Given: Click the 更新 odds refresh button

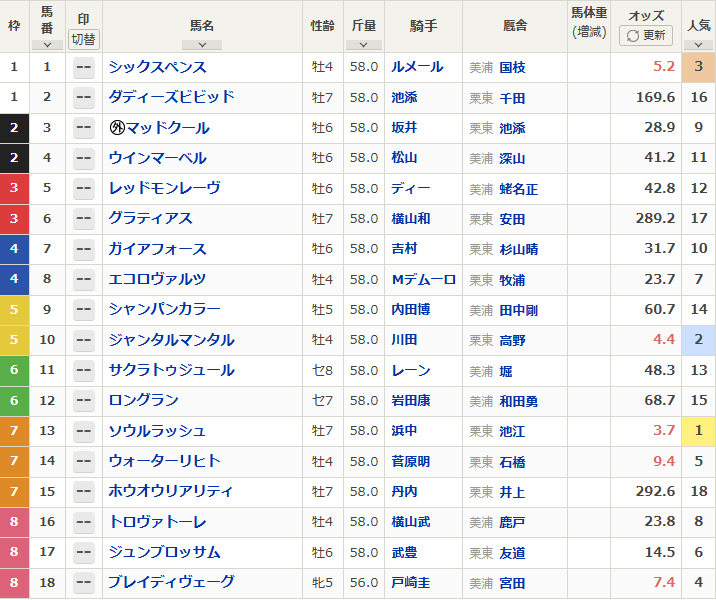Looking at the screenshot, I should pos(645,35).
